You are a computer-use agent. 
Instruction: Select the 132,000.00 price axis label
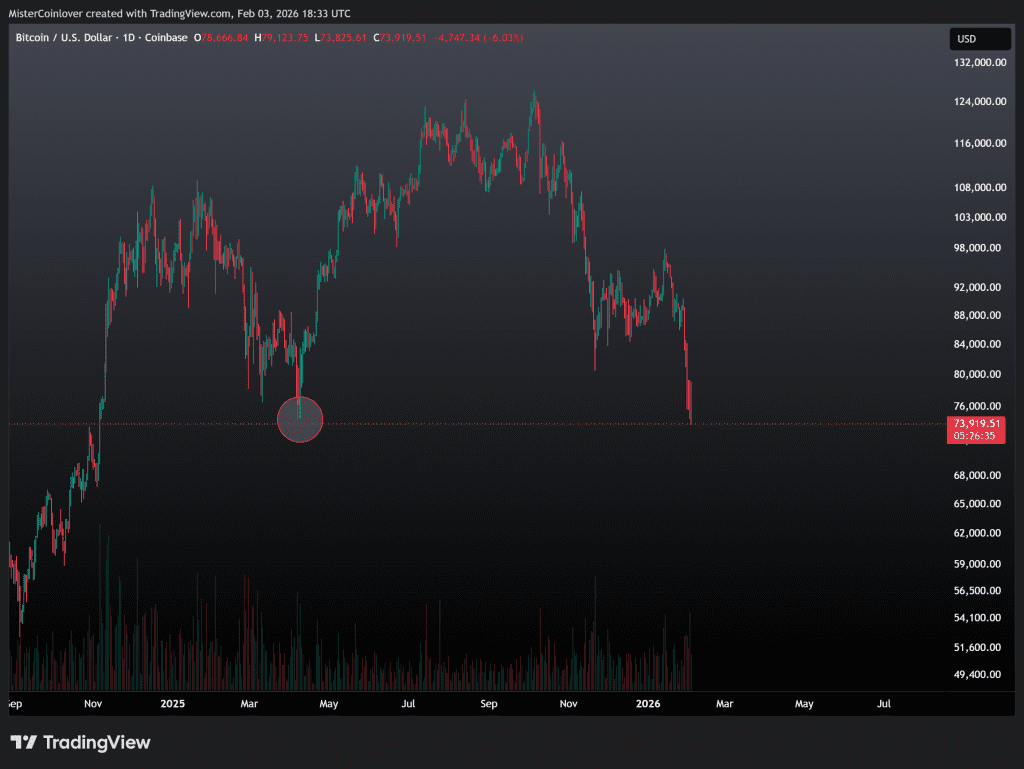pos(975,62)
